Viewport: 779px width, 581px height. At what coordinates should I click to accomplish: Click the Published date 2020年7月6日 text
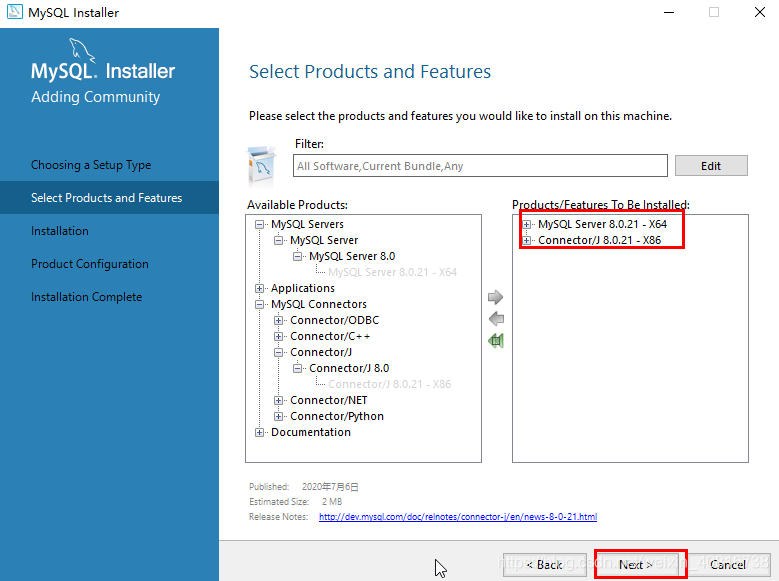330,487
